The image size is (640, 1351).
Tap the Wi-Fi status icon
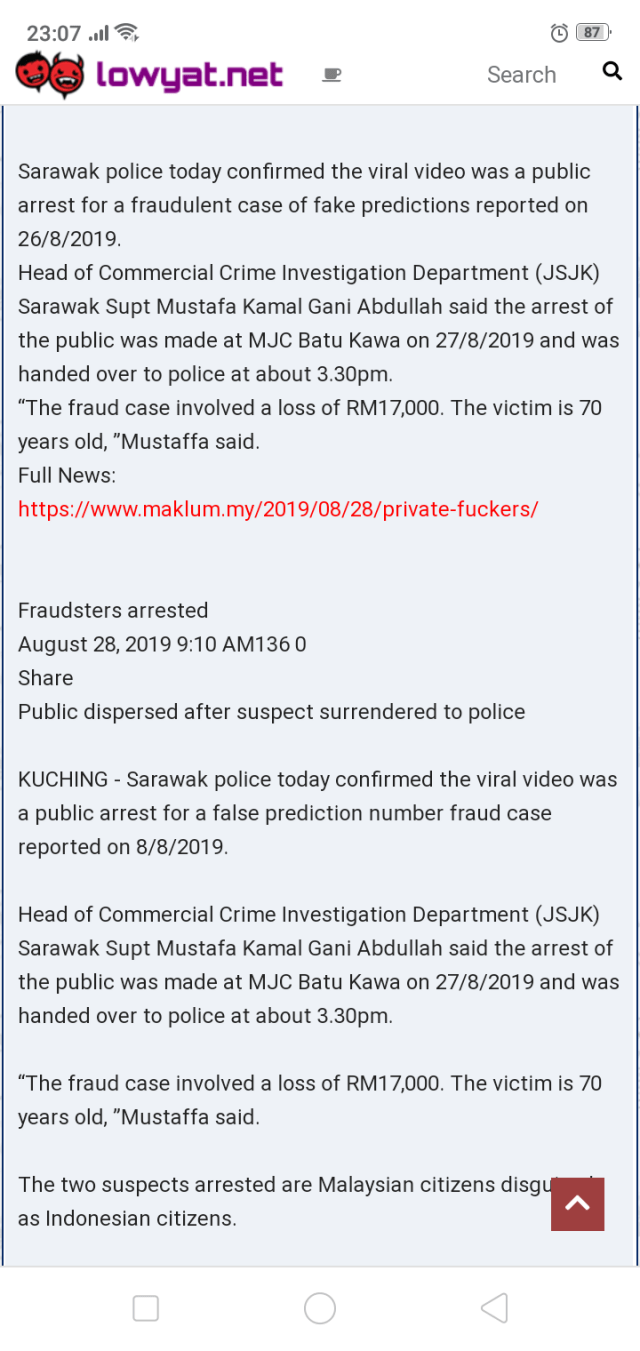pyautogui.click(x=127, y=33)
